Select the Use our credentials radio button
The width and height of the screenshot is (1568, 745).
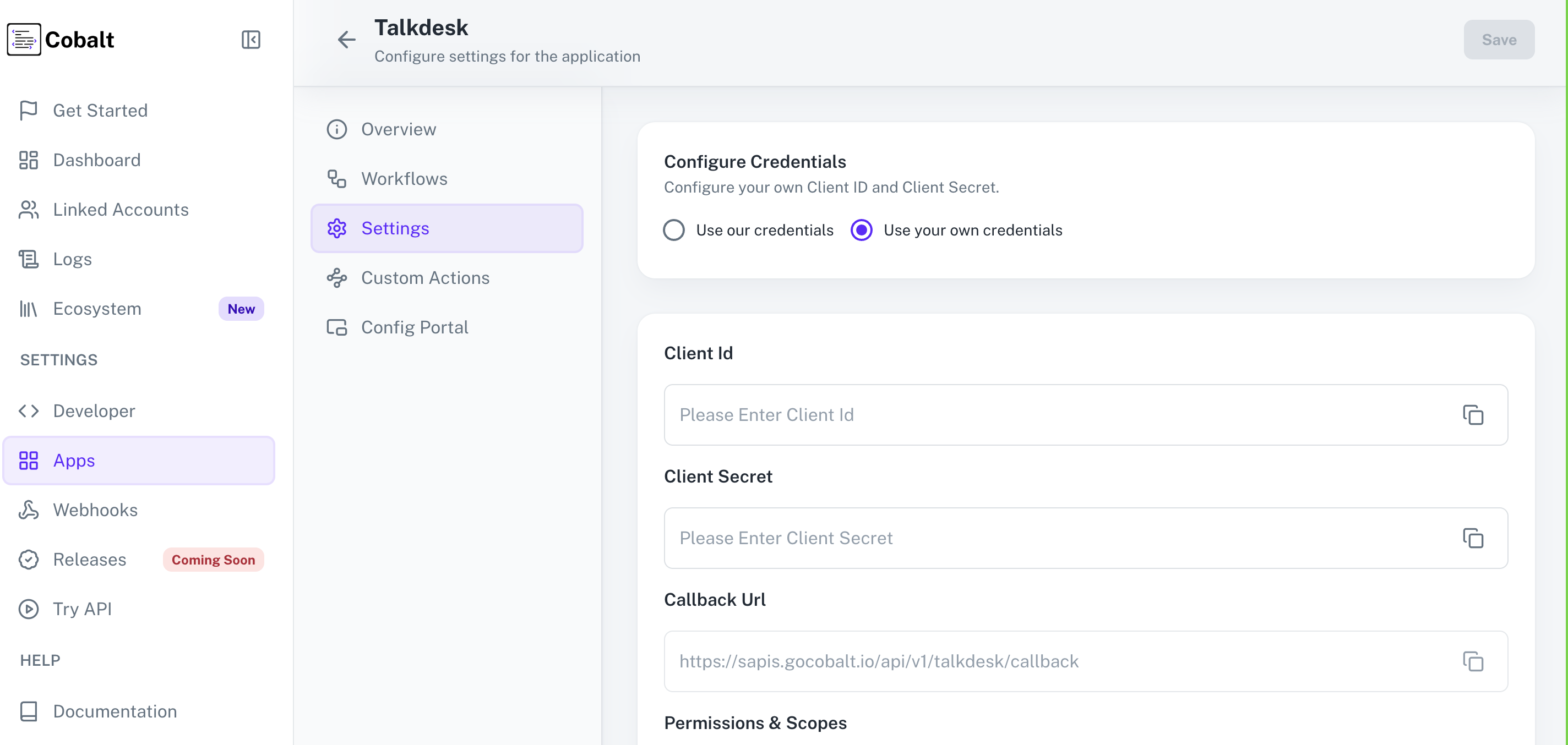[x=674, y=230]
